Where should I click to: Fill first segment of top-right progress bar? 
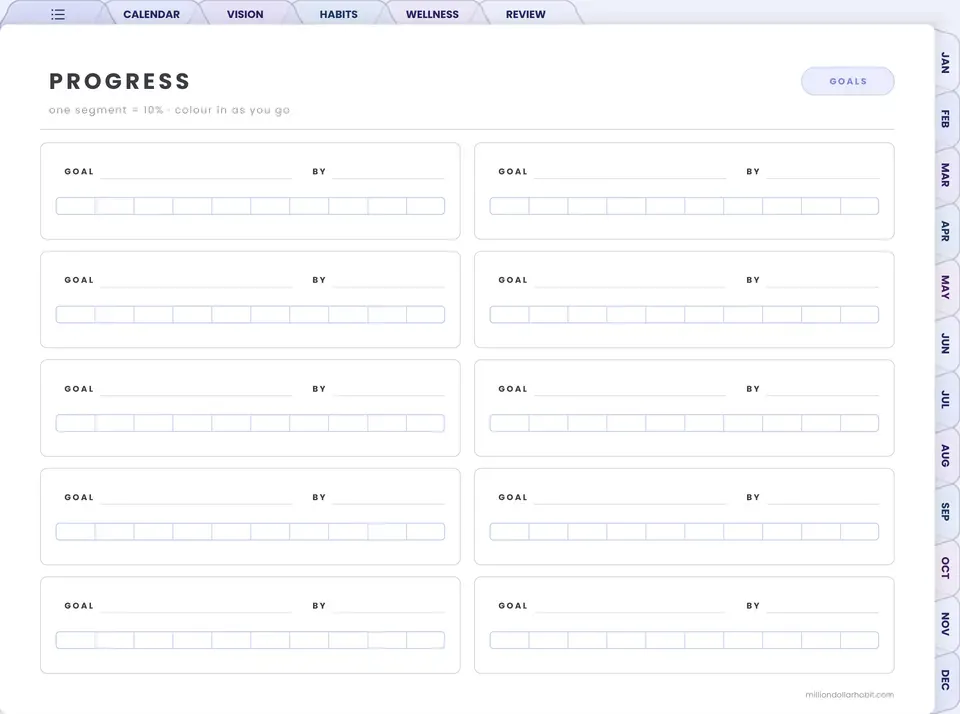509,206
